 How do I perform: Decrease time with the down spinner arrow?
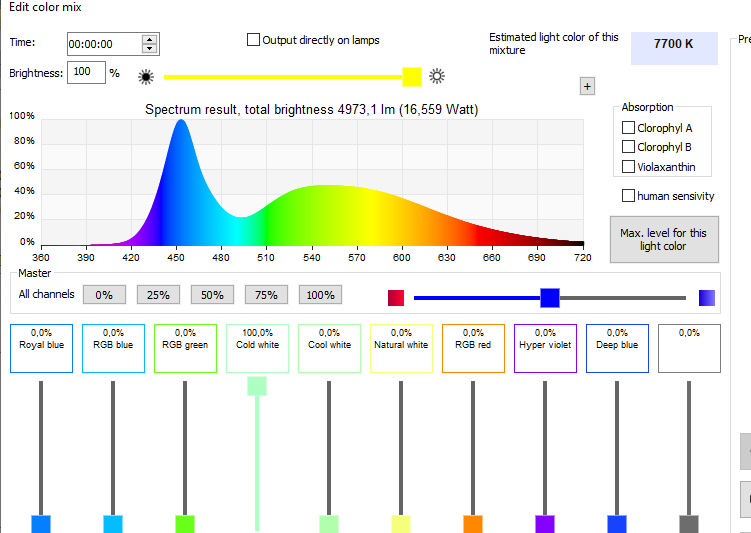coord(150,48)
